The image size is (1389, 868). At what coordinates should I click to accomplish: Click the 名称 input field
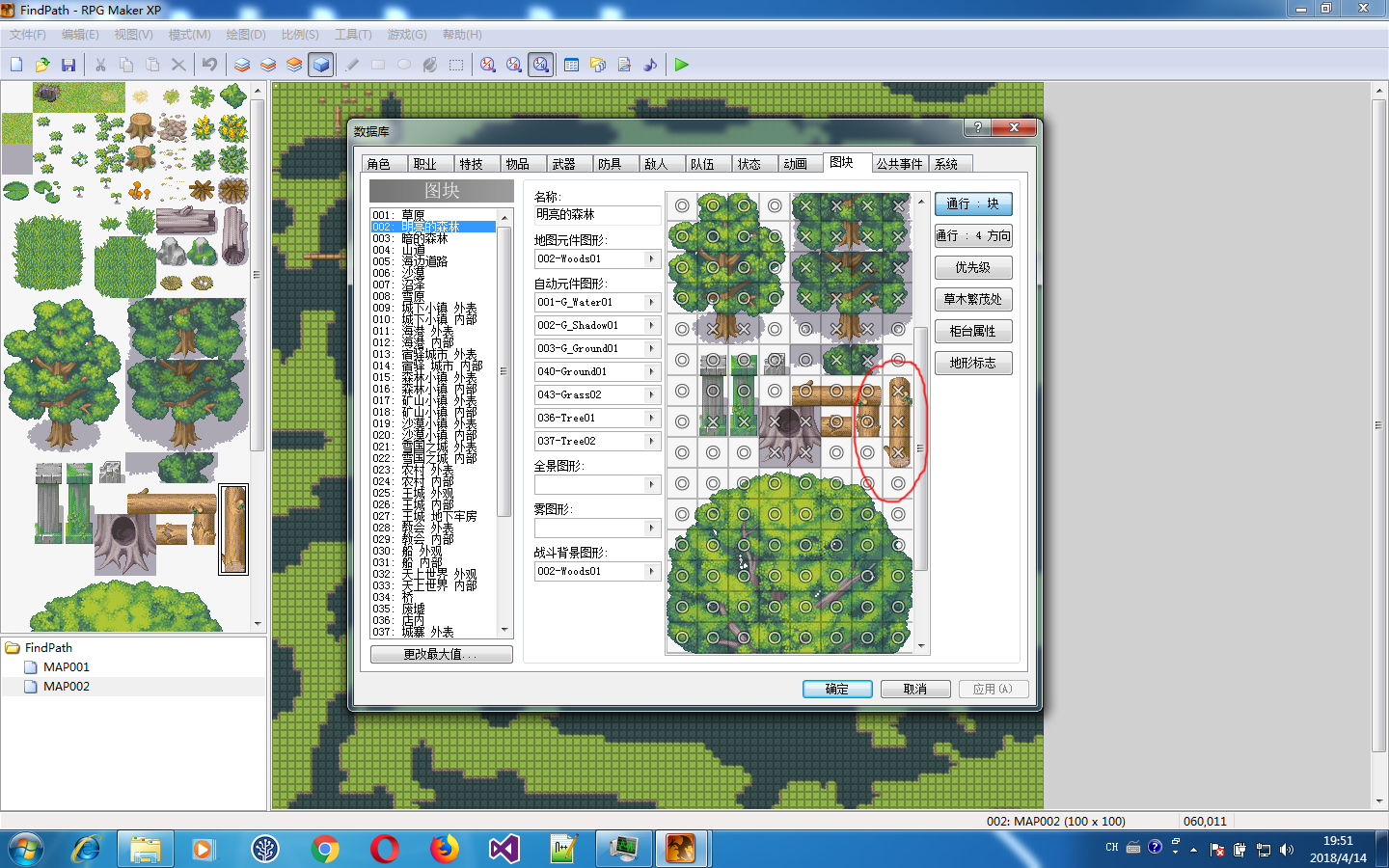(598, 215)
